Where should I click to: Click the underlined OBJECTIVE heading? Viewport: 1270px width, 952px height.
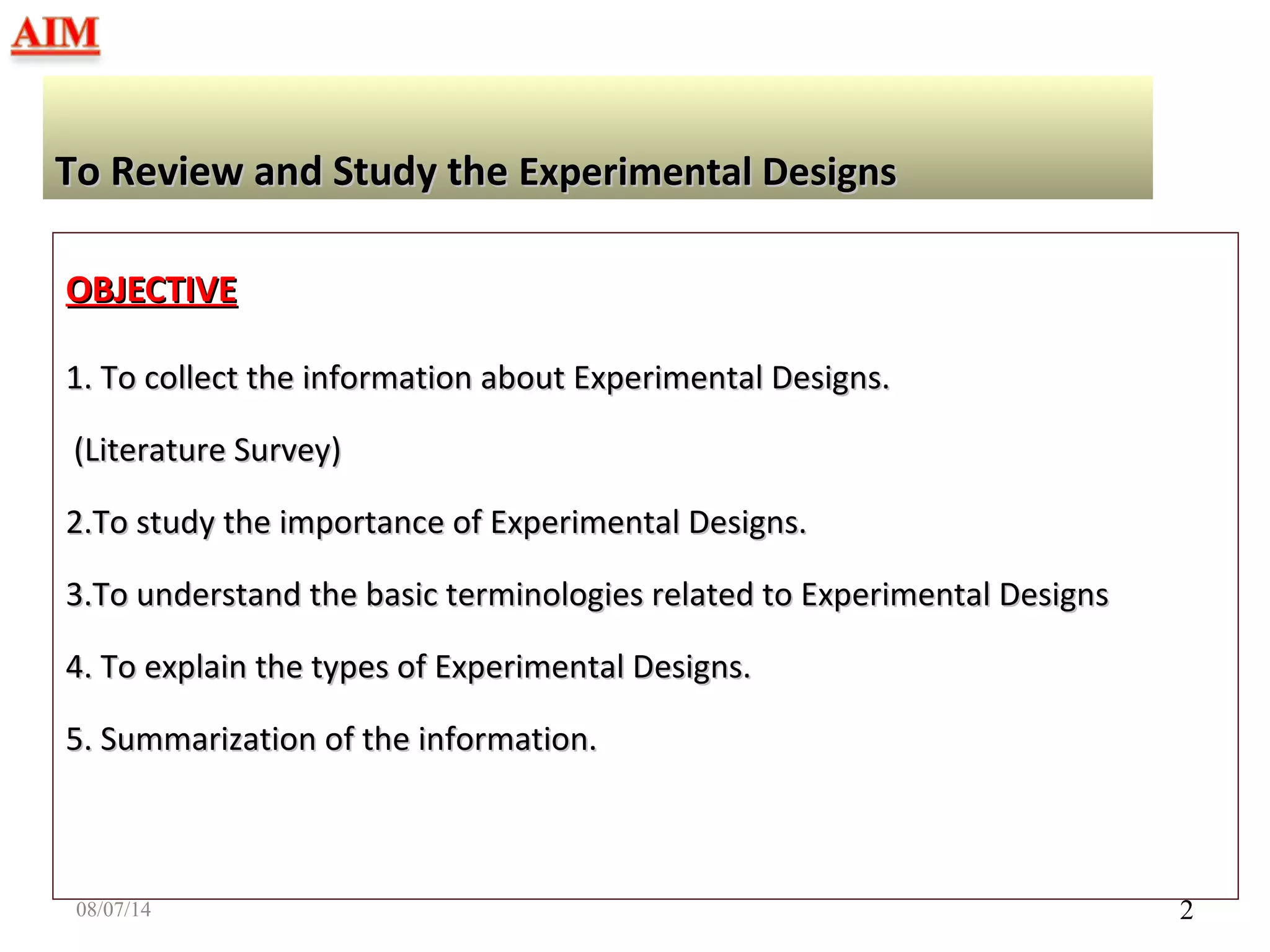[151, 290]
